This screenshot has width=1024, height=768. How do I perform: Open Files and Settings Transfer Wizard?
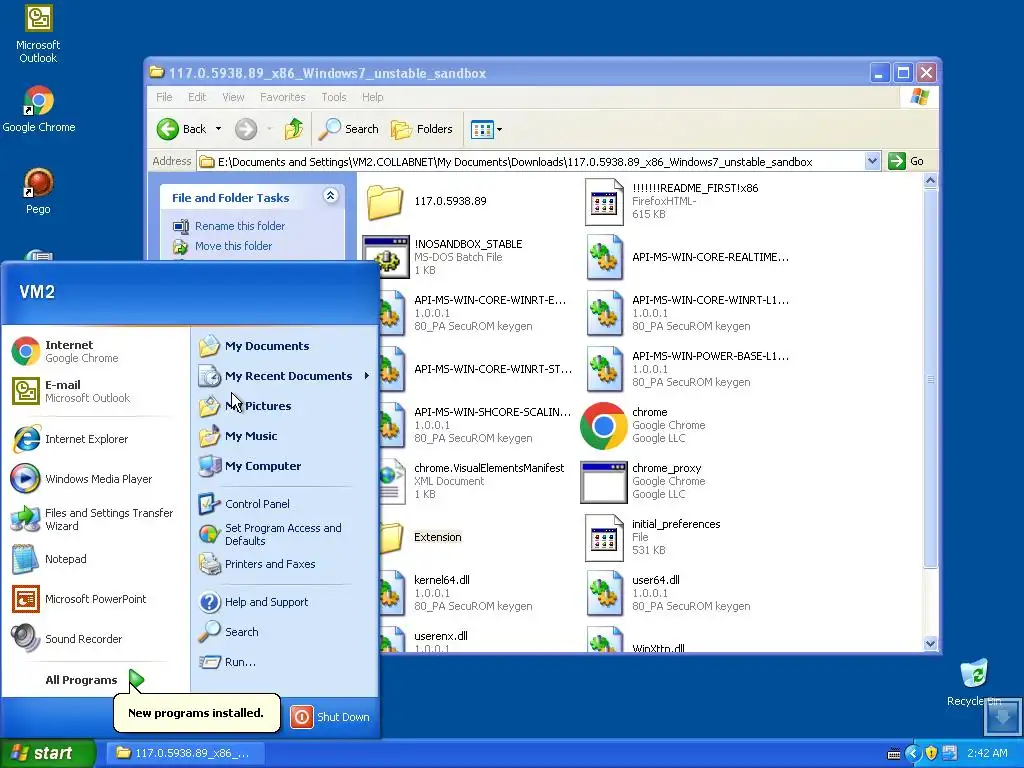[93, 519]
